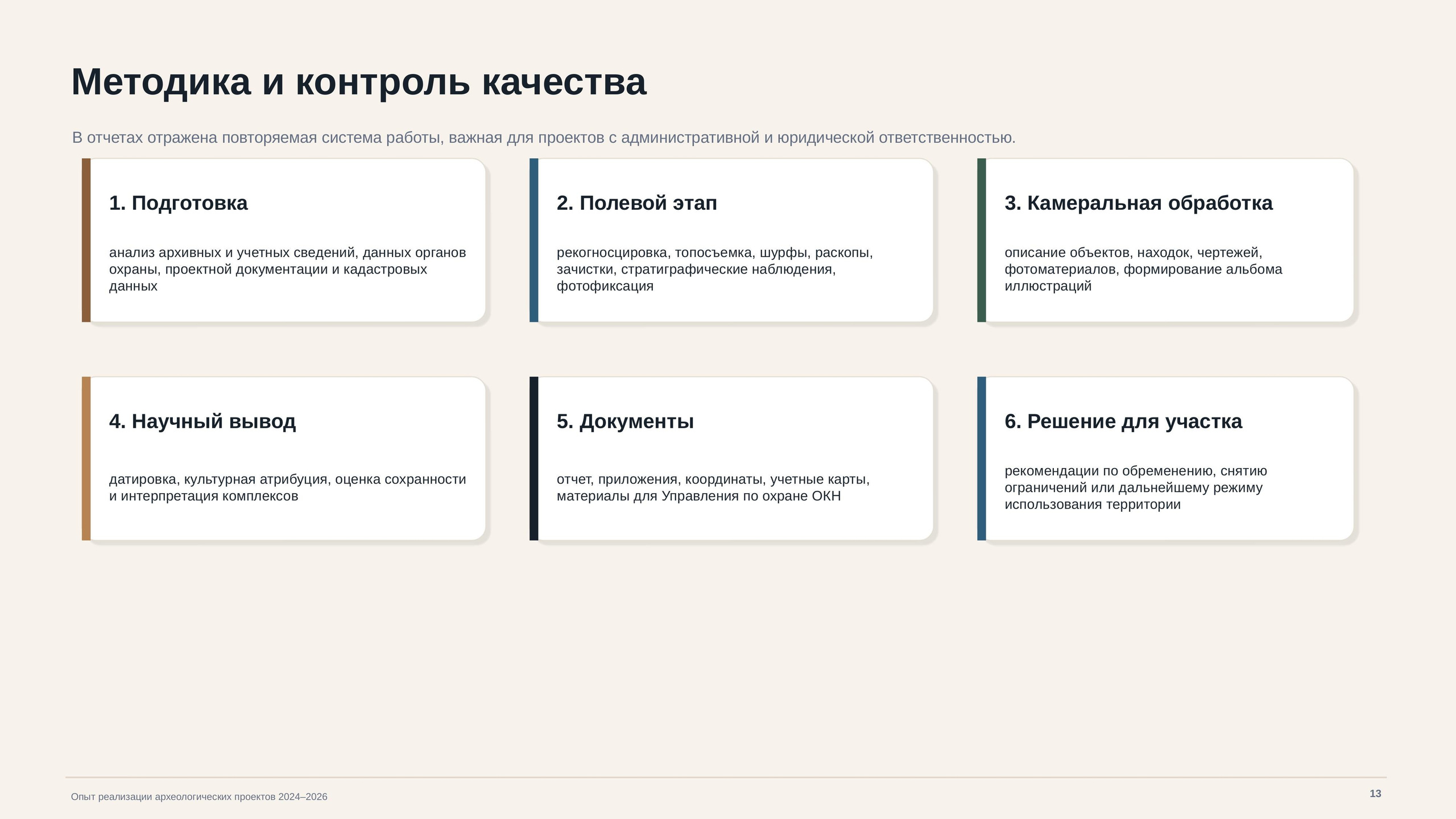Select the subtitle starting 'В отчетах отражена'
This screenshot has width=1456, height=819.
[544, 138]
